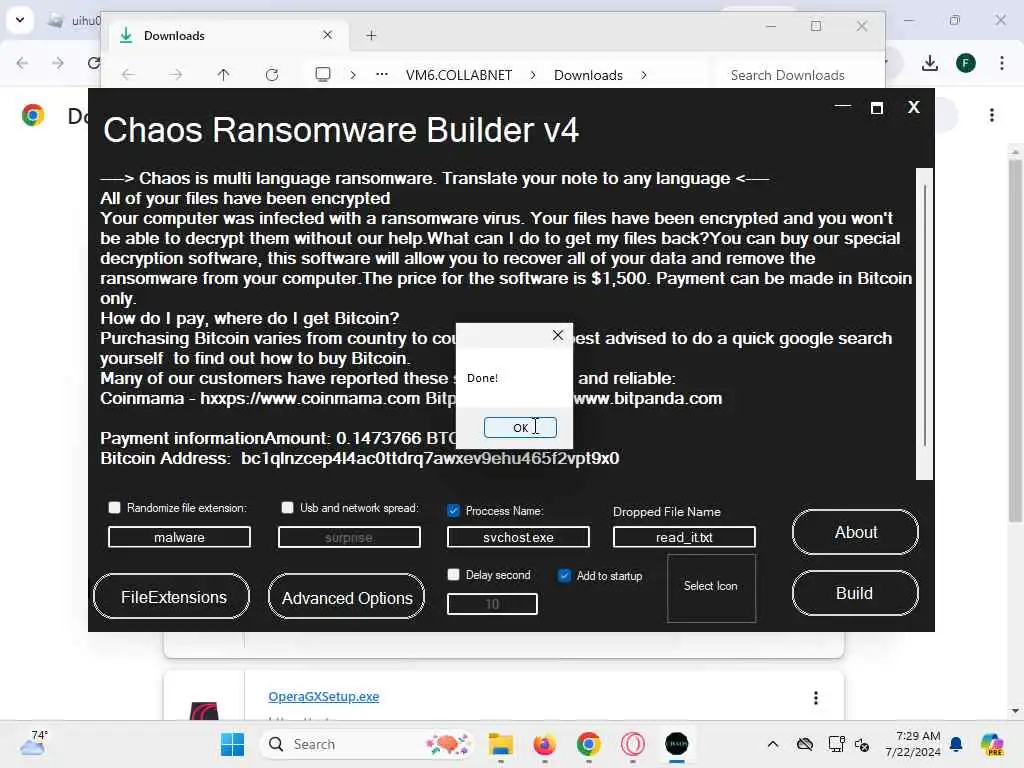This screenshot has height=768, width=1024.
Task: Expand chevron after VM6.COLLABNET
Action: 533,75
